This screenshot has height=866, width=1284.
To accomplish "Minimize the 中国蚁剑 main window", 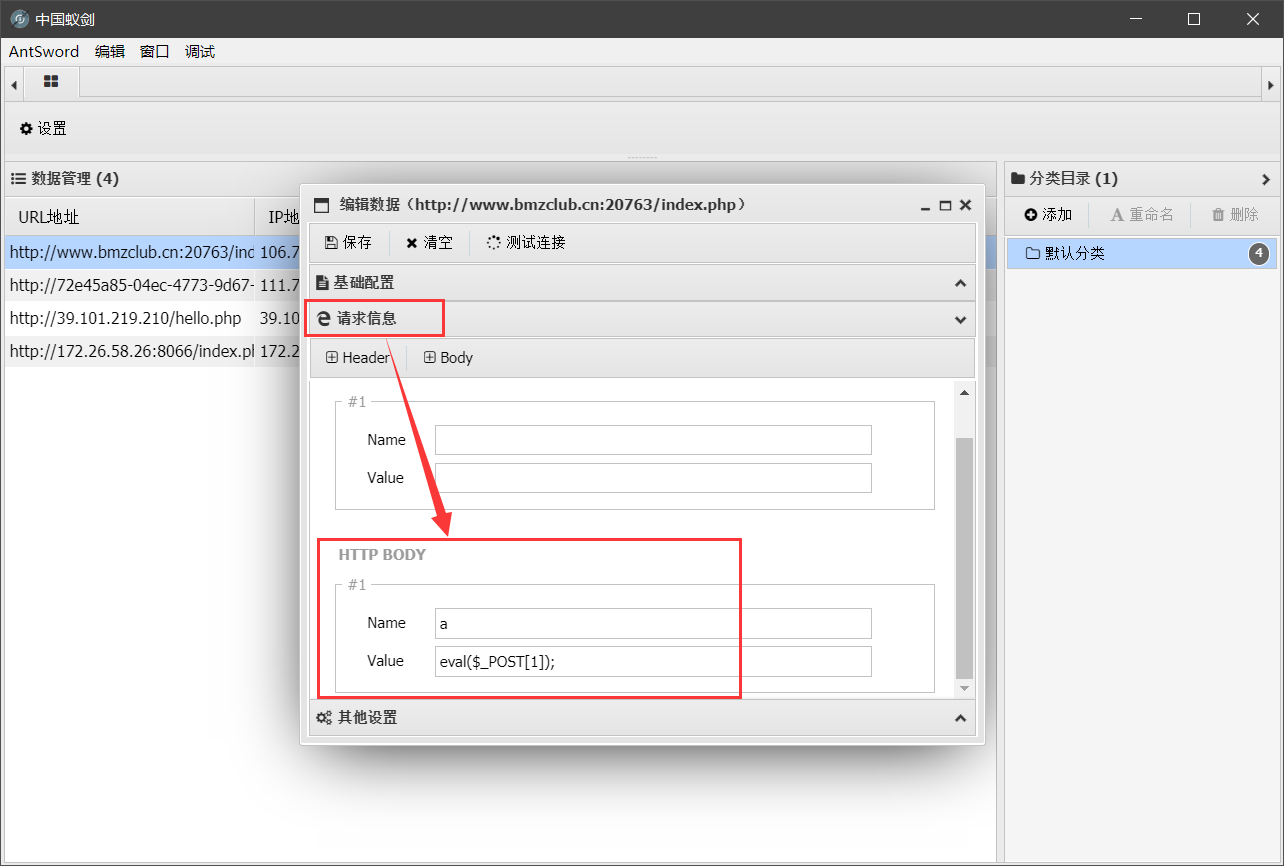I will [1135, 19].
